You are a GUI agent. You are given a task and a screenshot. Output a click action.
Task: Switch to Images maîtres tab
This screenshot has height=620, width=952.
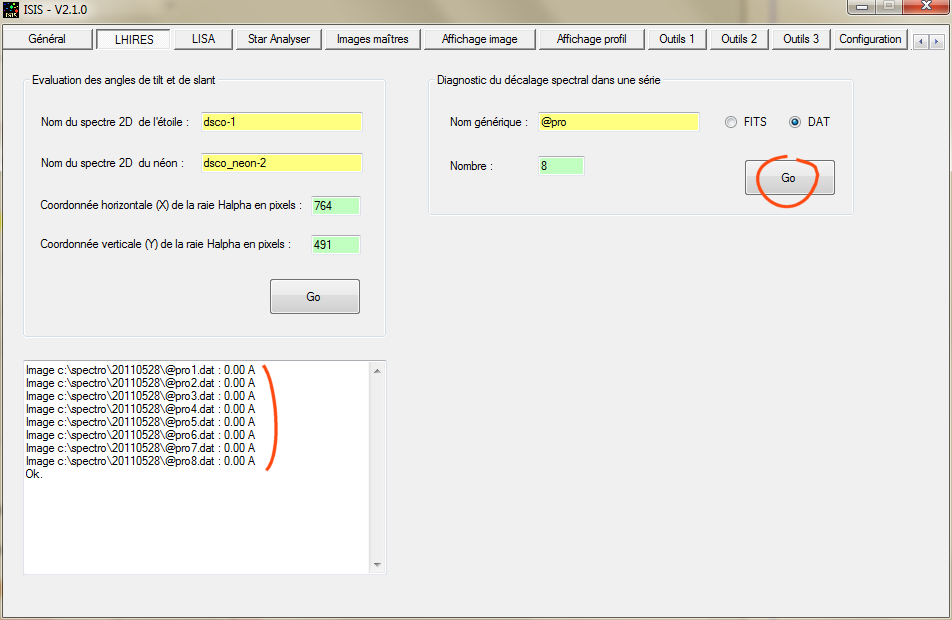372,39
